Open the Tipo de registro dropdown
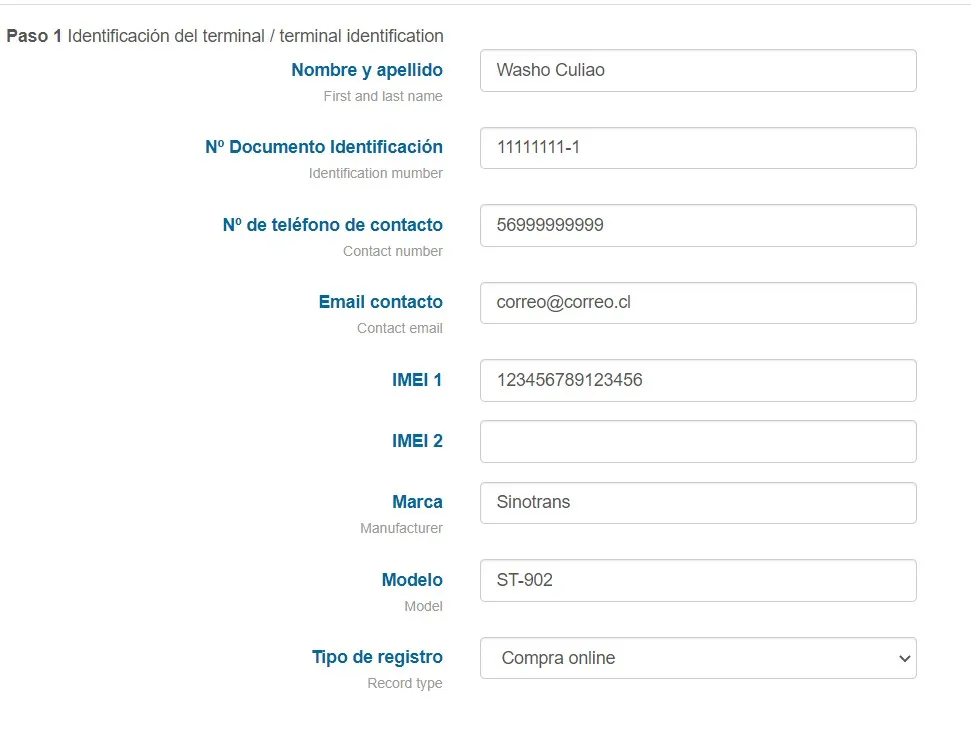Screen dimensions: 971x729 698,658
